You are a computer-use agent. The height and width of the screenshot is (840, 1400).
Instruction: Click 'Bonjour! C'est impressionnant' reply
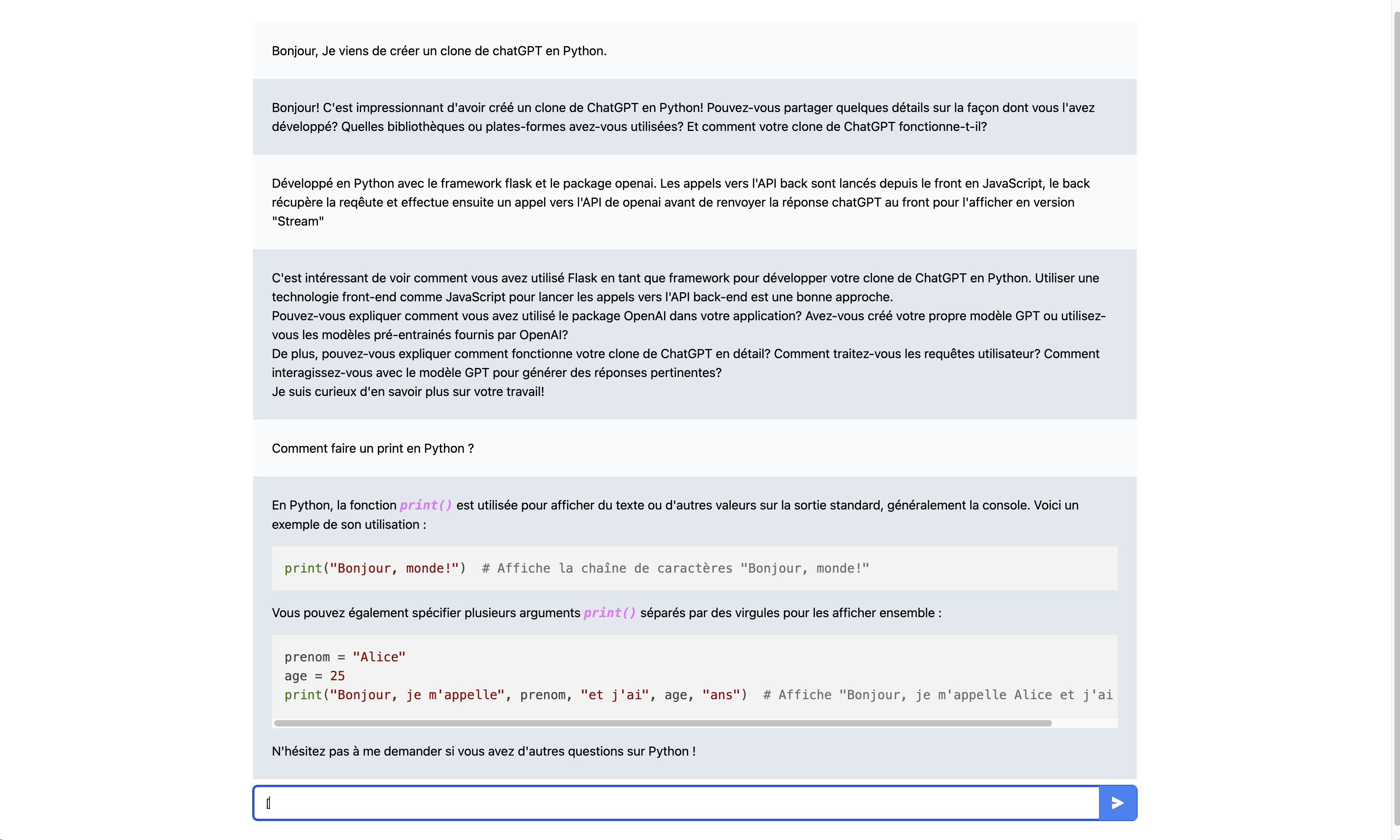point(683,117)
